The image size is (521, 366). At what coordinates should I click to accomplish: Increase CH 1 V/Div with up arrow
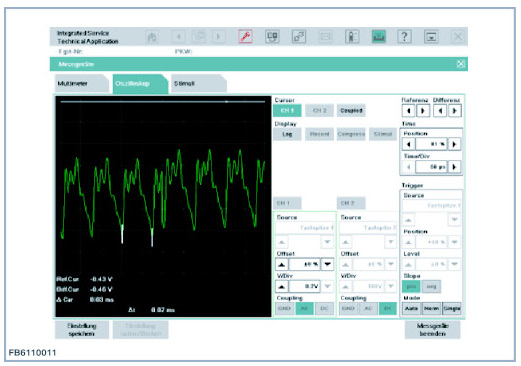tap(282, 286)
